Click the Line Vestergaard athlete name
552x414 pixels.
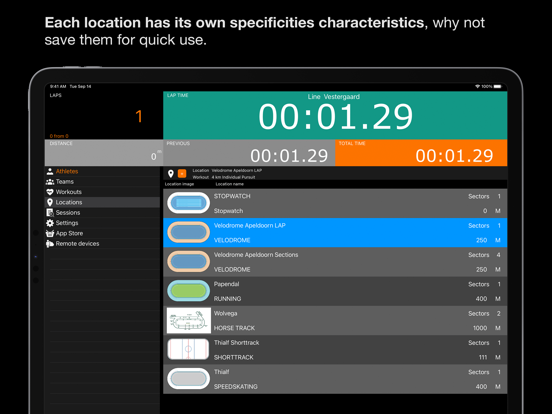pos(334,96)
